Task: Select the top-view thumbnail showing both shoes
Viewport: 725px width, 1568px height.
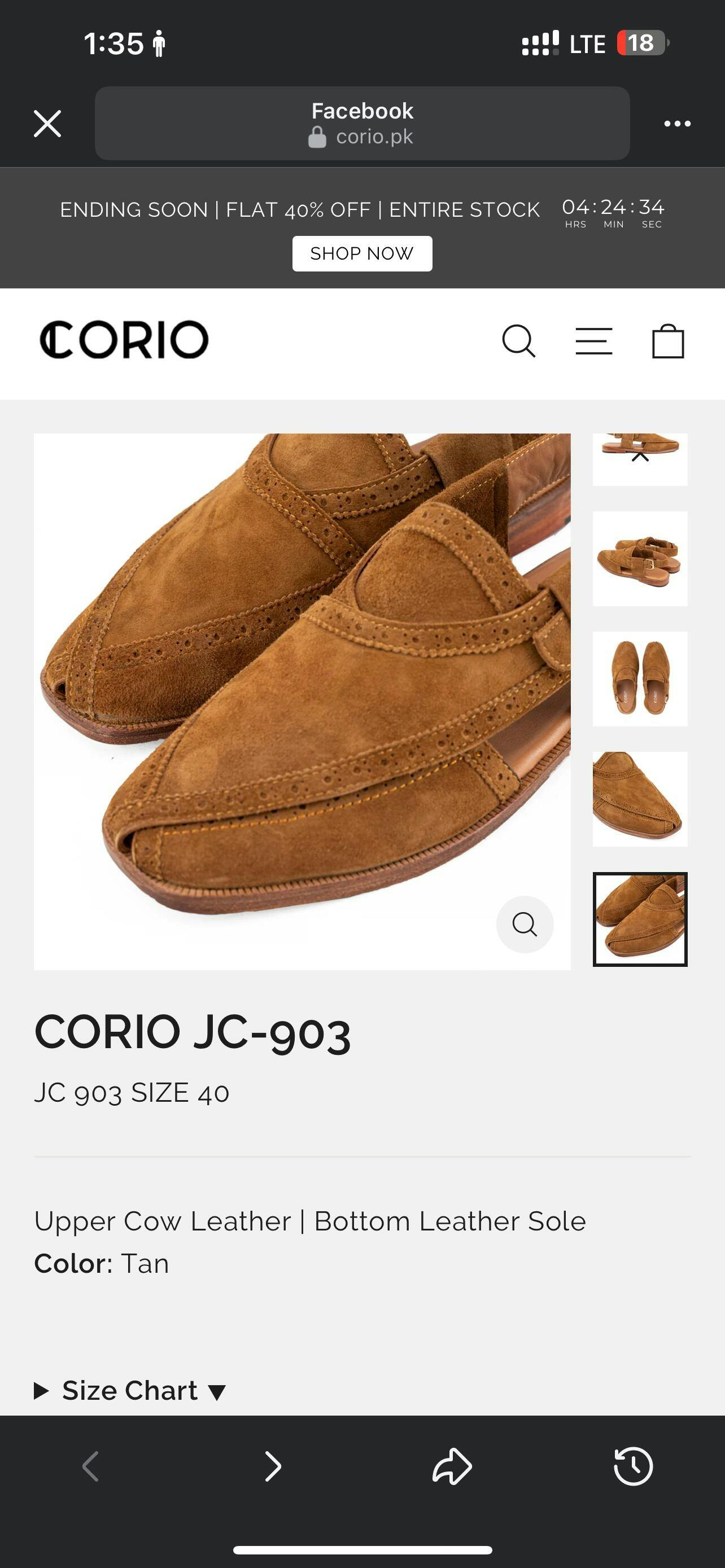Action: click(640, 678)
